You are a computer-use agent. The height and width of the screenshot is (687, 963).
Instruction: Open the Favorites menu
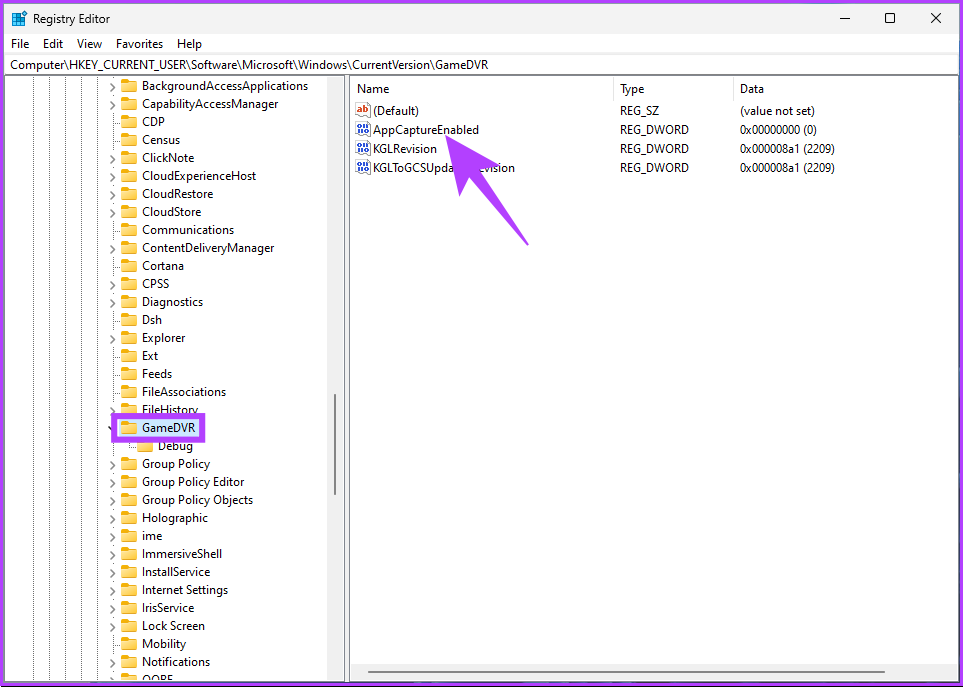click(139, 44)
